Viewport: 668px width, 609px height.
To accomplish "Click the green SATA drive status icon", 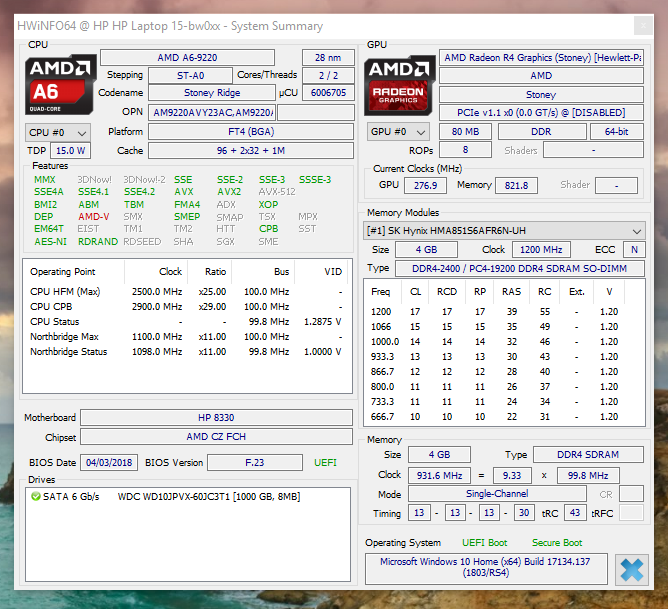I will click(36, 496).
